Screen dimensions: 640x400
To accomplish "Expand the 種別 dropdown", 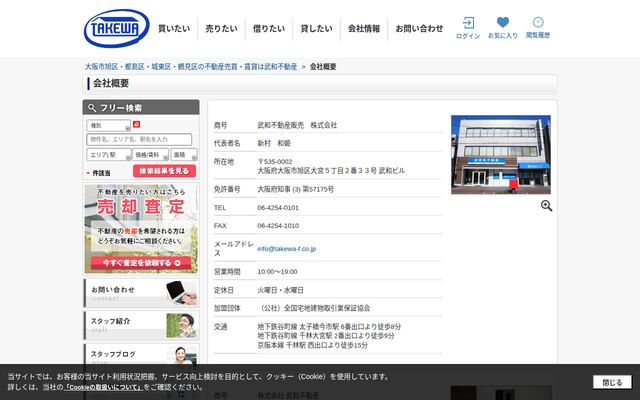I will (x=109, y=125).
